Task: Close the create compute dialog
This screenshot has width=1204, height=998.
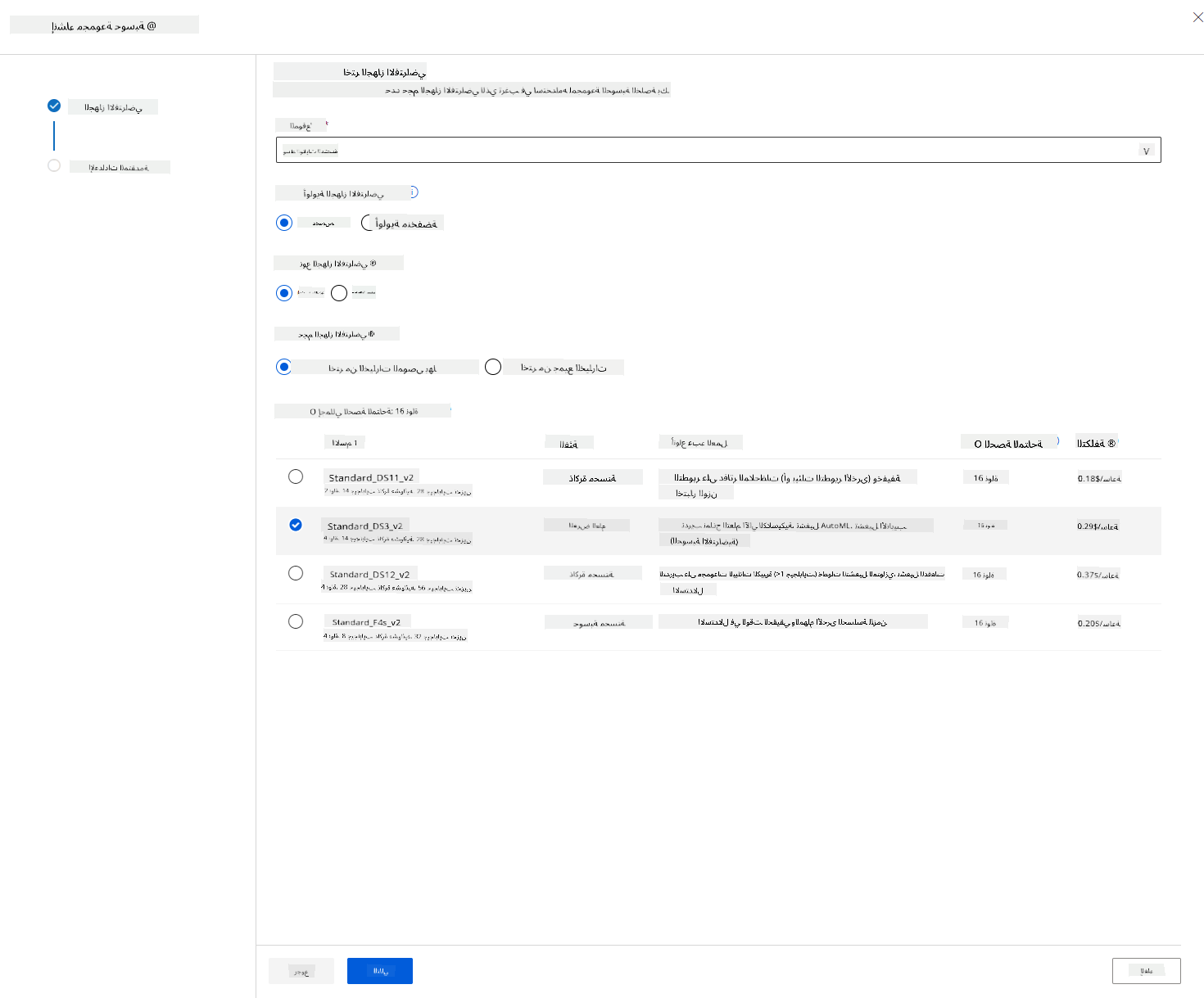Action: pos(1197,17)
